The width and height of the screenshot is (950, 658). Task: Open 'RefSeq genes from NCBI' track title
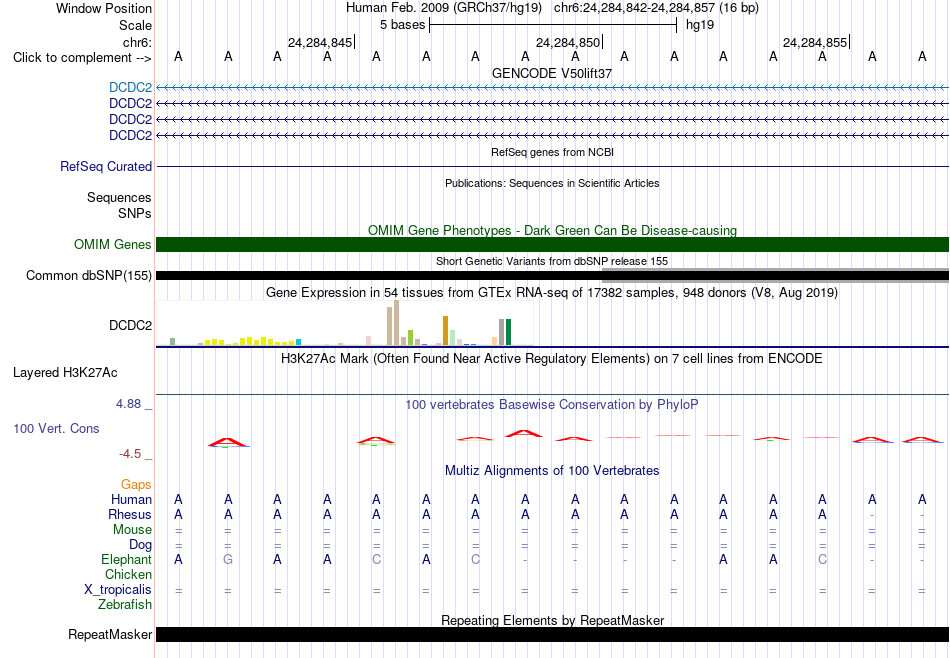(552, 152)
